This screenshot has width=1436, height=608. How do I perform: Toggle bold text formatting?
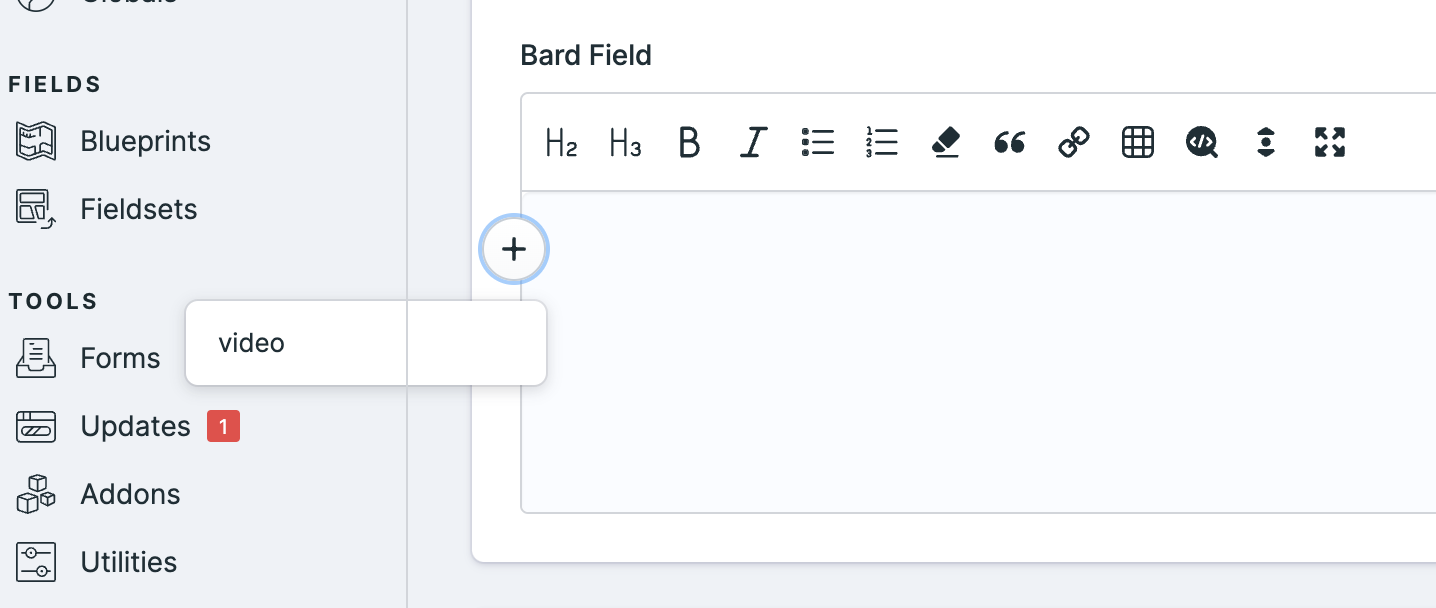click(689, 143)
